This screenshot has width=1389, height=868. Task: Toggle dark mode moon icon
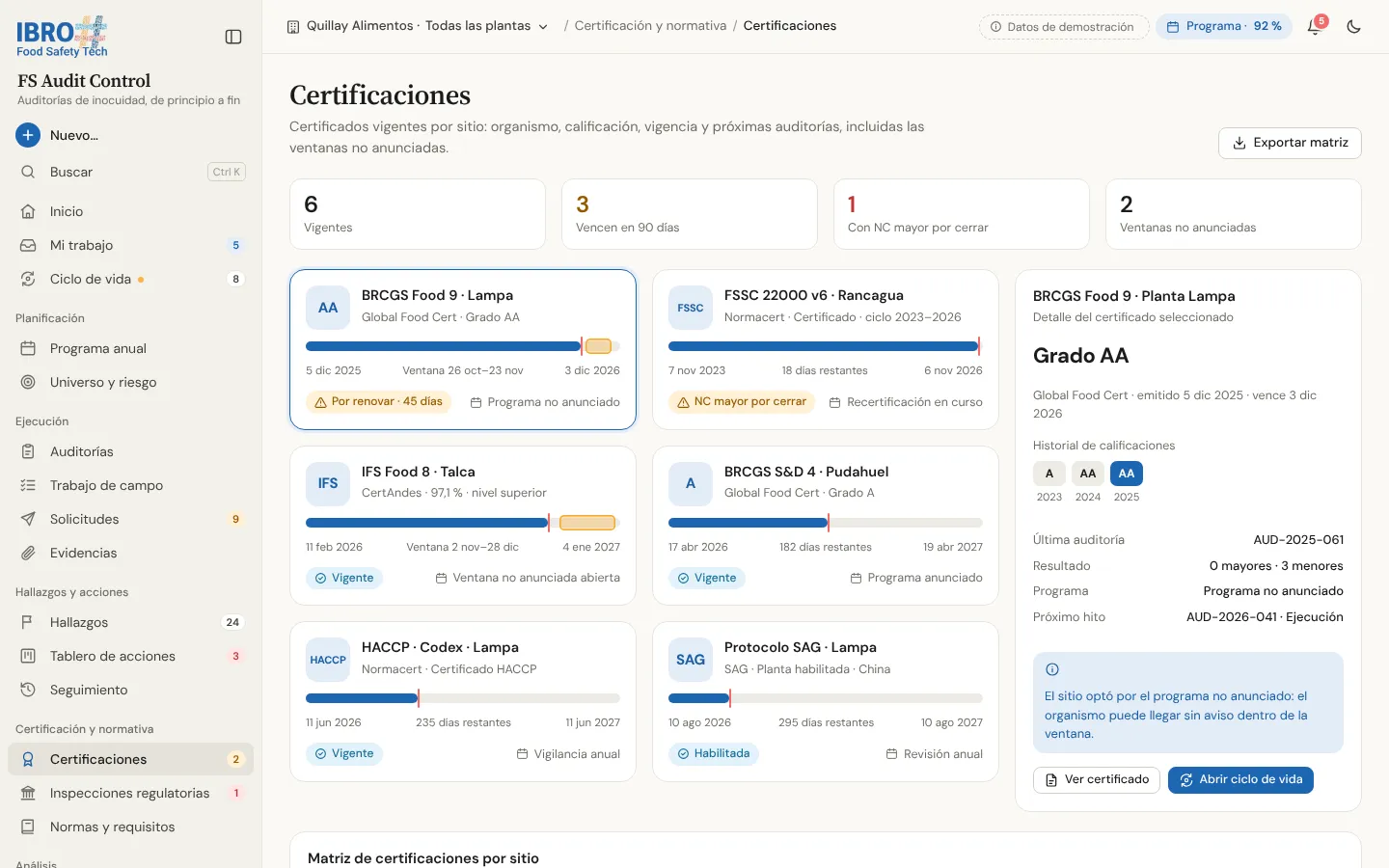pyautogui.click(x=1353, y=27)
